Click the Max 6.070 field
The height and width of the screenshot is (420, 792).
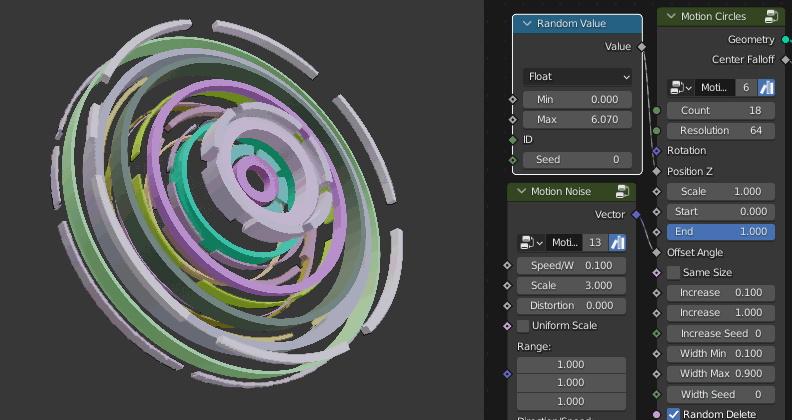click(577, 120)
